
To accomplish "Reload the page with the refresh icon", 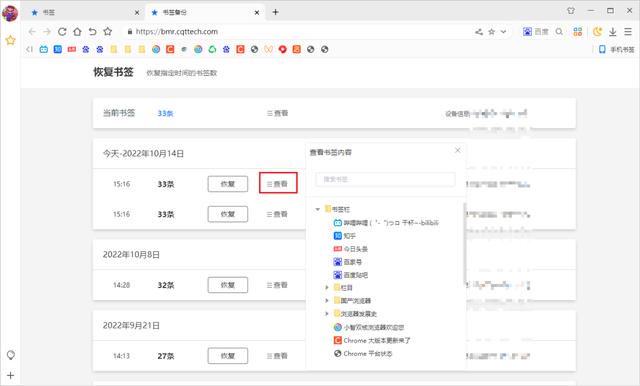I will click(x=62, y=31).
